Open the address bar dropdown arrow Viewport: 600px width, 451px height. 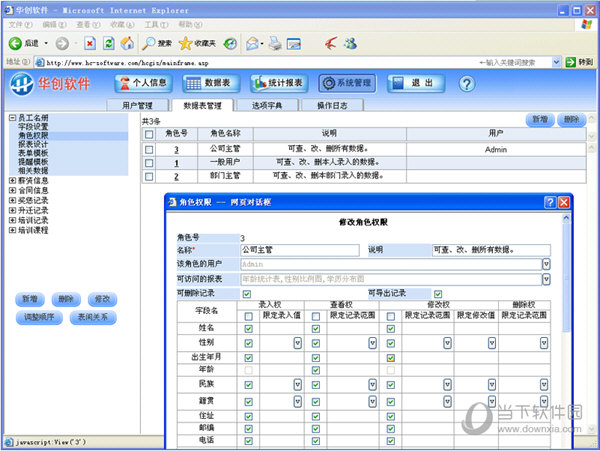pyautogui.click(x=556, y=62)
